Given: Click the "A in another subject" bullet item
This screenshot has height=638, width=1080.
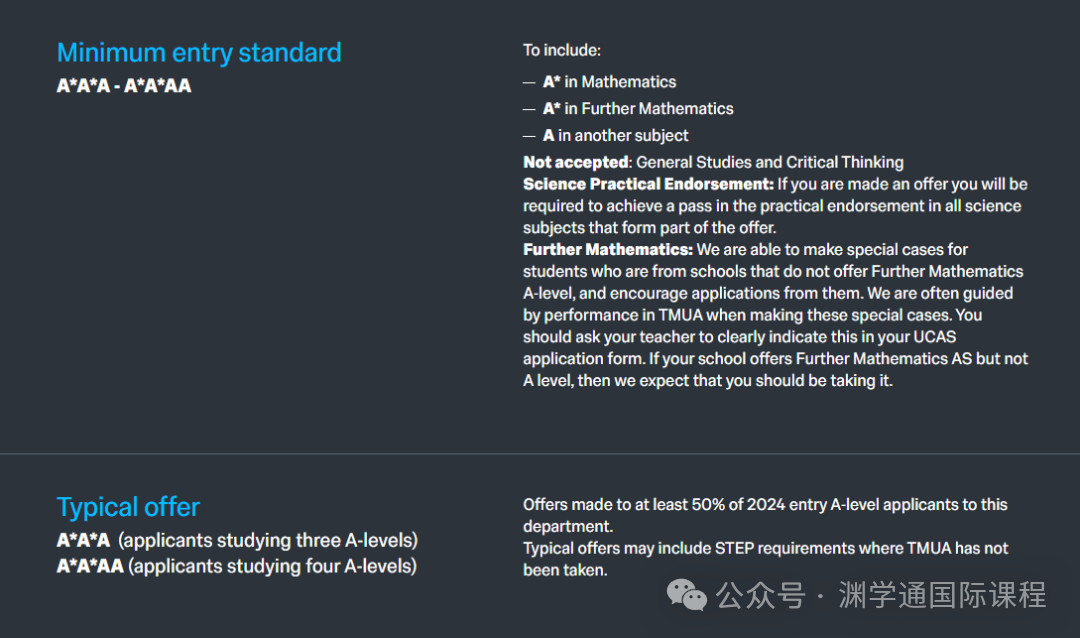Looking at the screenshot, I should [615, 136].
